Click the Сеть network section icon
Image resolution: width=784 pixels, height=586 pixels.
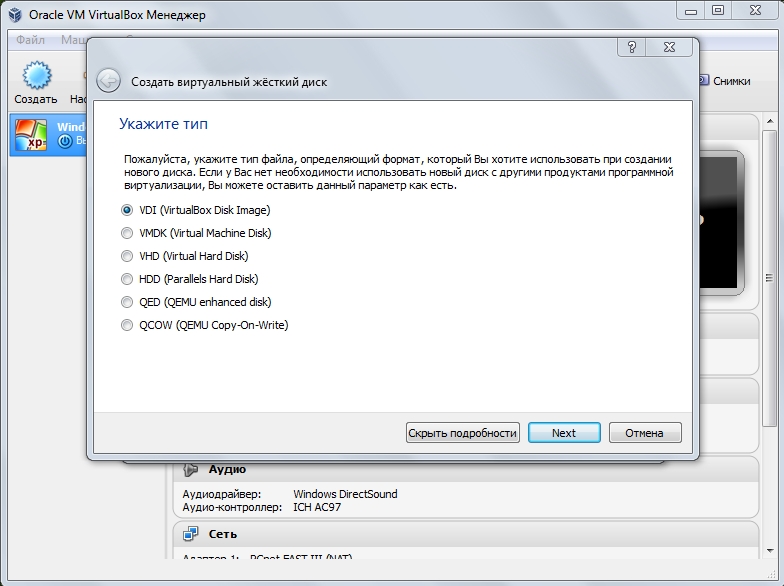190,534
